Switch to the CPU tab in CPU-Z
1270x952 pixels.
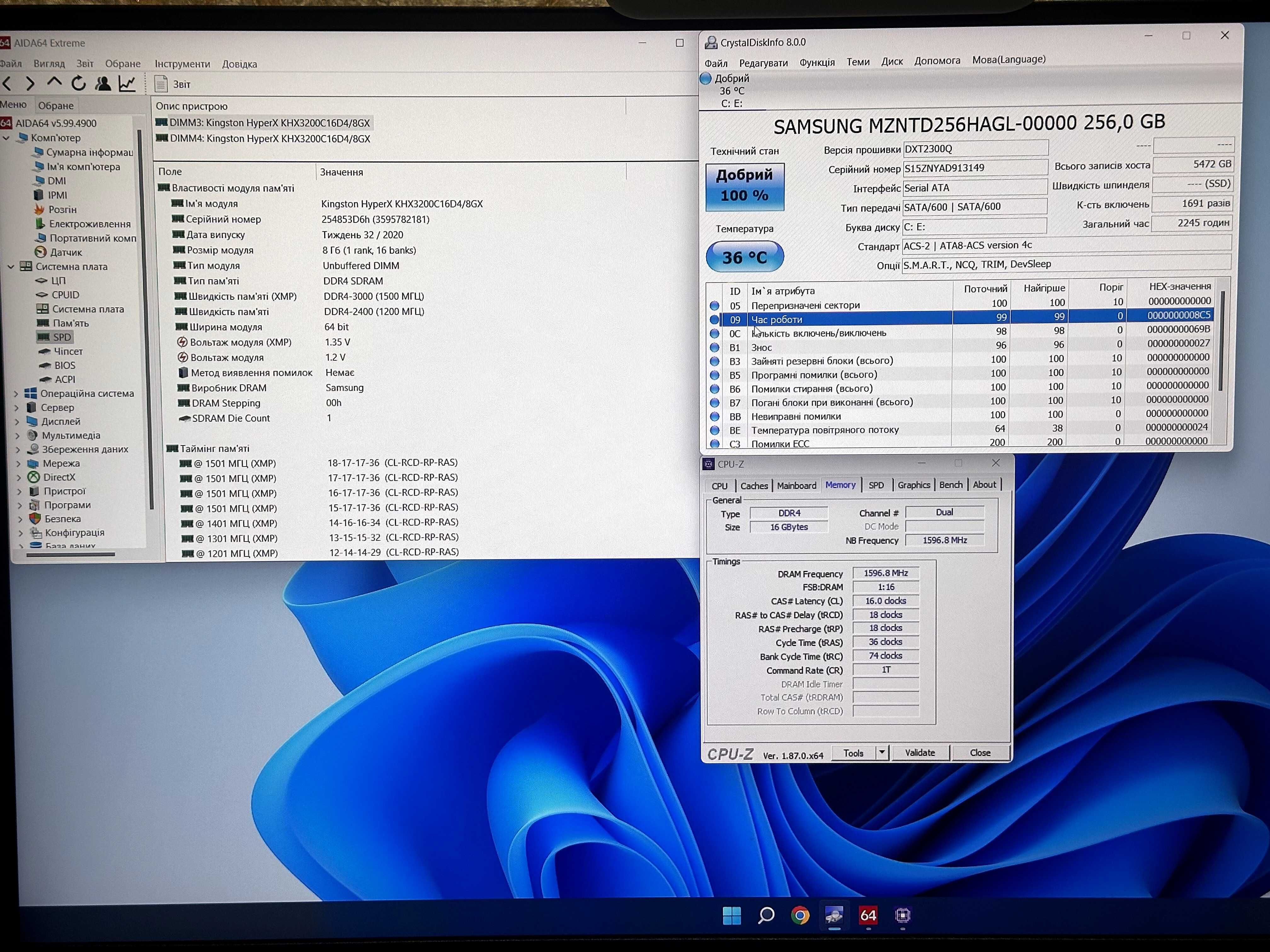tap(719, 485)
